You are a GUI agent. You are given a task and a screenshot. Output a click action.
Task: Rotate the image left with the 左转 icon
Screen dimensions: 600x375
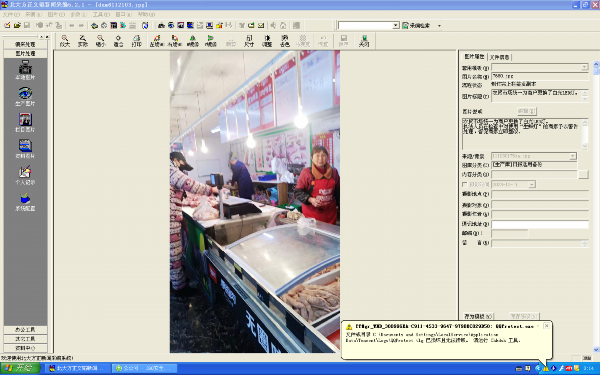tap(157, 41)
